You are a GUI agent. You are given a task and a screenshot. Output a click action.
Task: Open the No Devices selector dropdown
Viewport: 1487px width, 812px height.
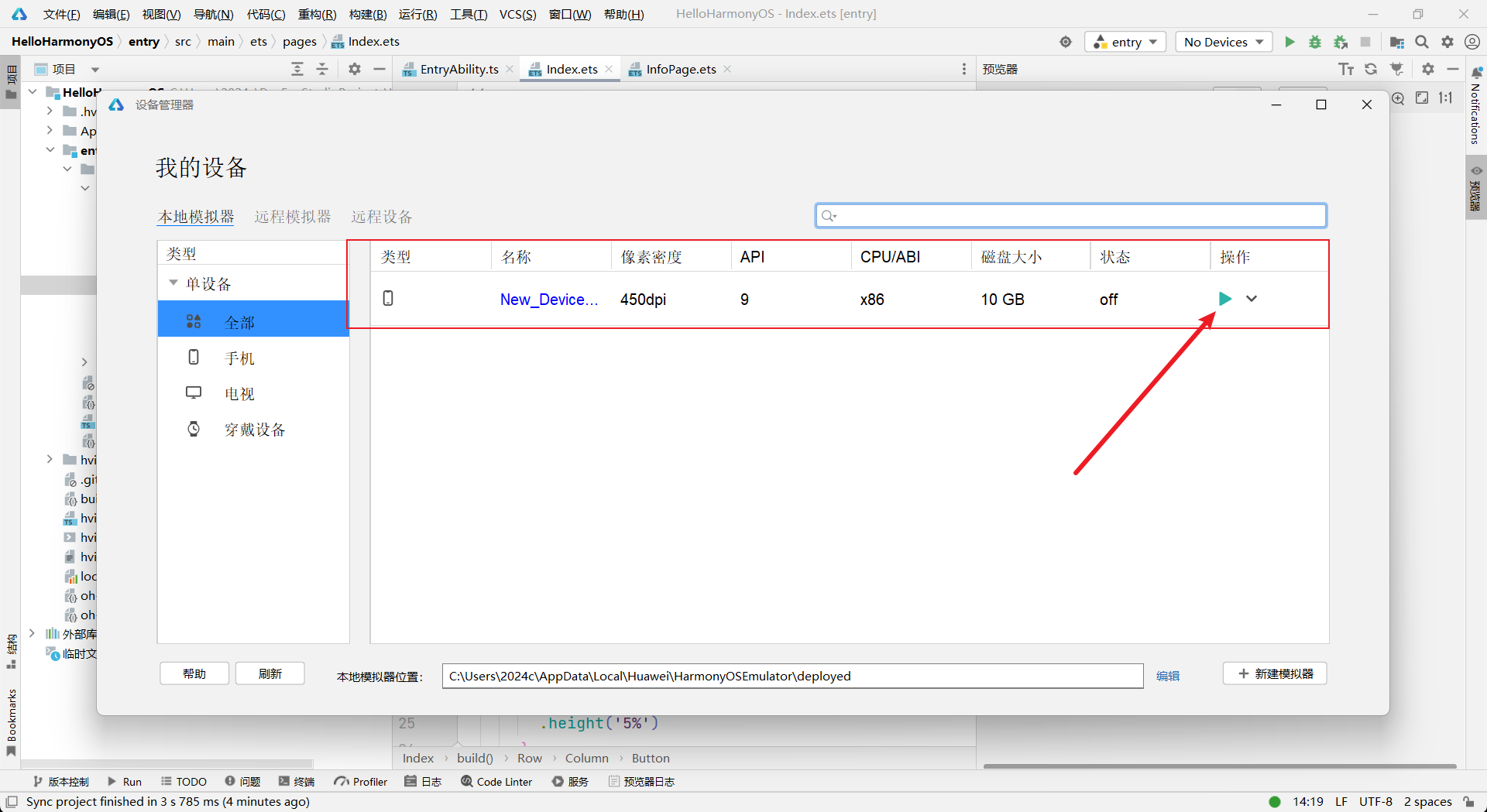tap(1224, 42)
